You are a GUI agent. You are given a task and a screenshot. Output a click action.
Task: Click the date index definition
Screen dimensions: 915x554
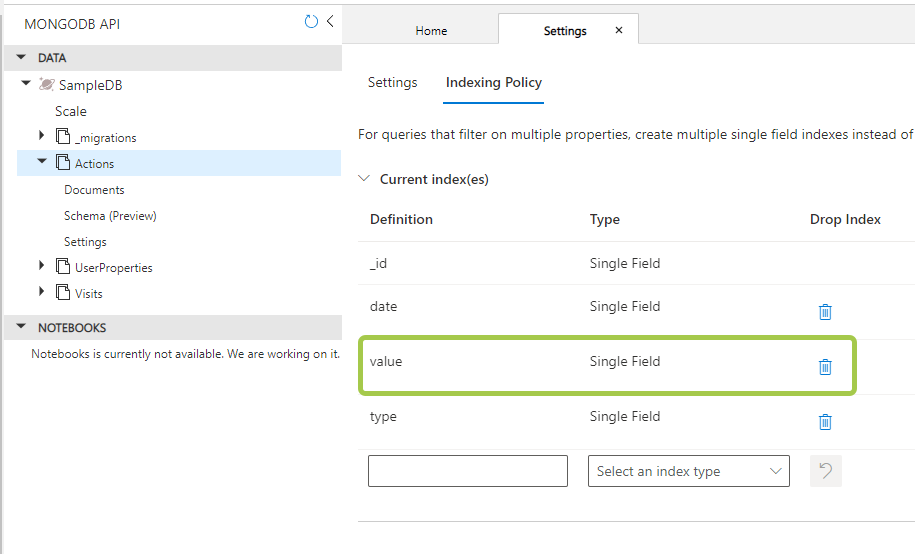[383, 306]
